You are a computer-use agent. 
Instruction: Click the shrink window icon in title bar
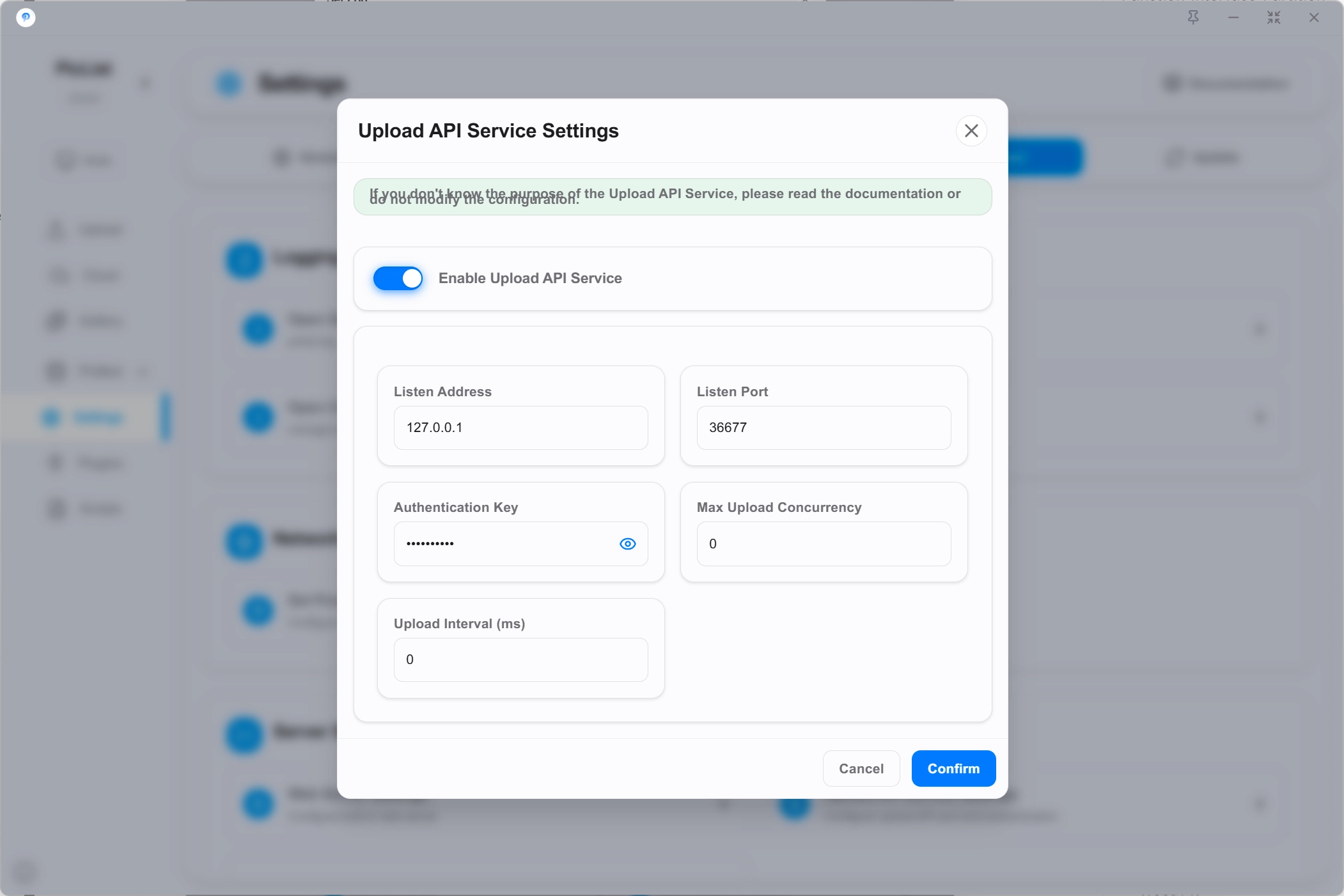pos(1274,18)
